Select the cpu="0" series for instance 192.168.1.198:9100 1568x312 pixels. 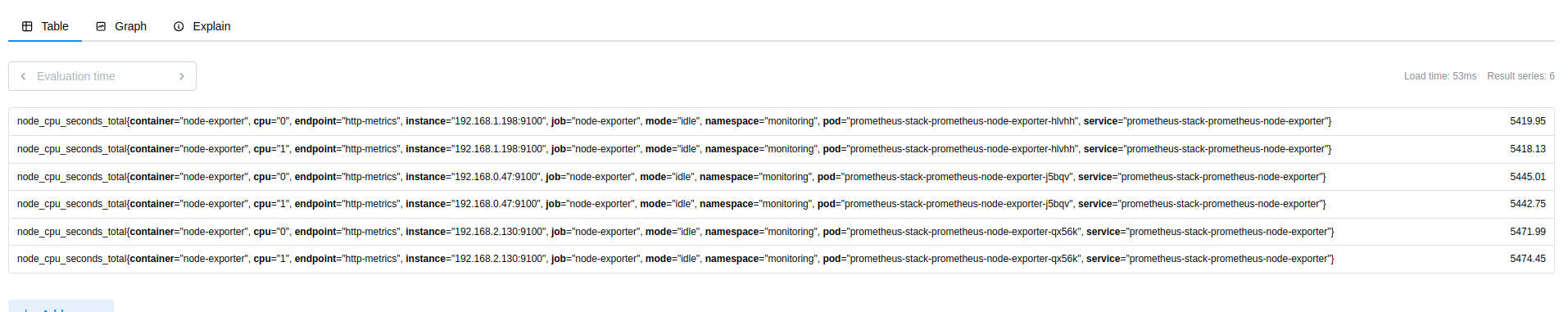pyautogui.click(x=781, y=121)
